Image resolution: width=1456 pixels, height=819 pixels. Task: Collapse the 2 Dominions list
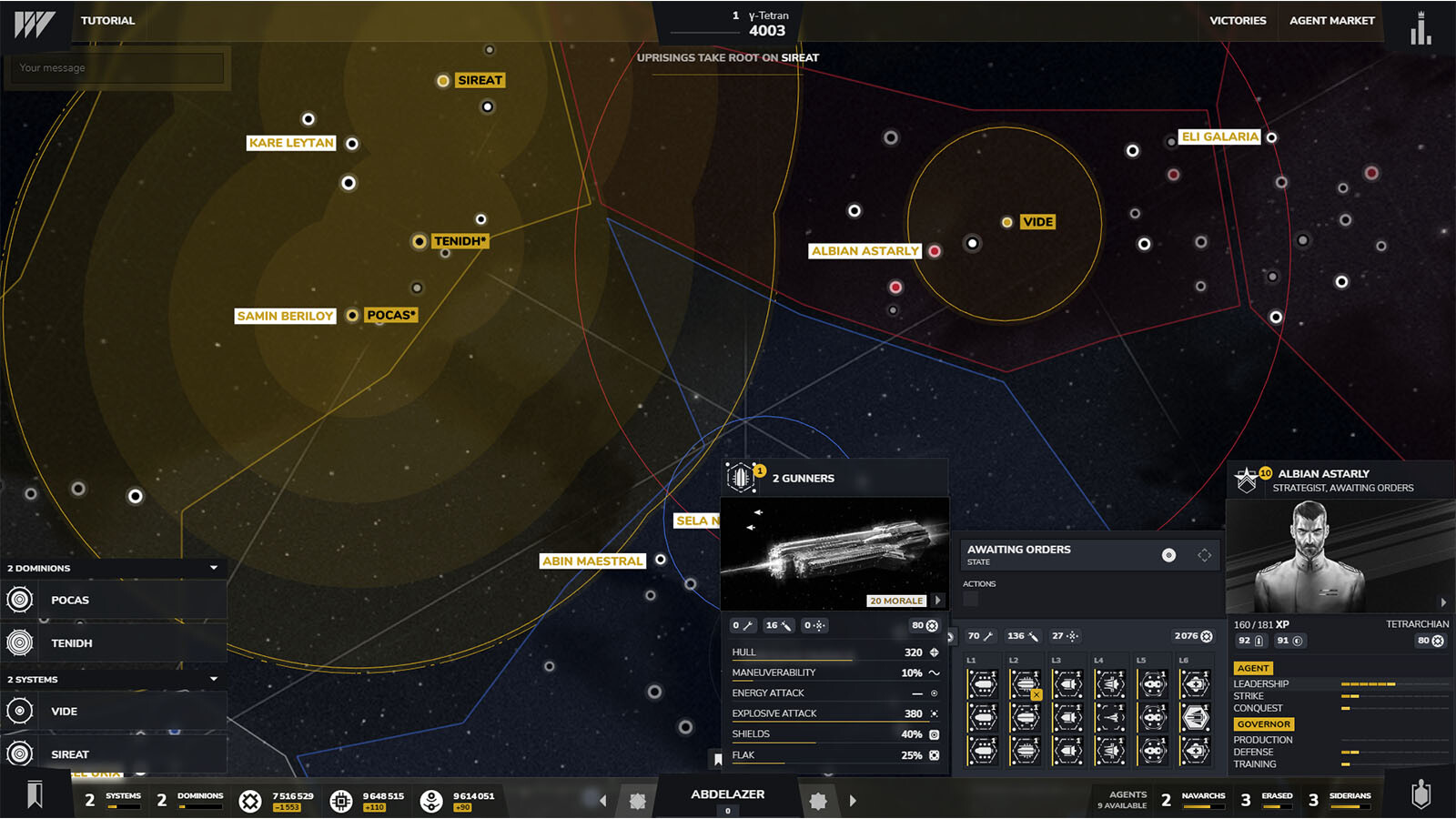tap(214, 568)
